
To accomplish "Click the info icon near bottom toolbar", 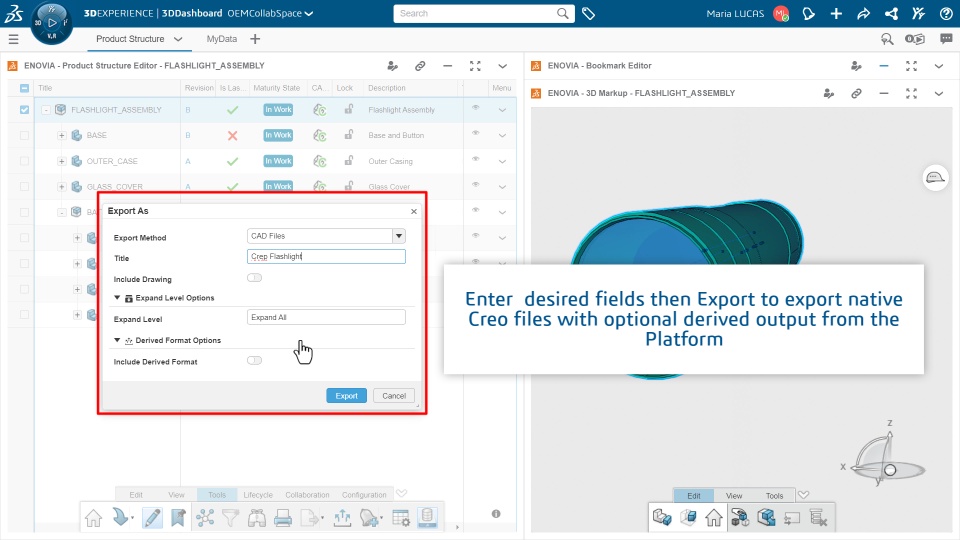I will click(496, 514).
